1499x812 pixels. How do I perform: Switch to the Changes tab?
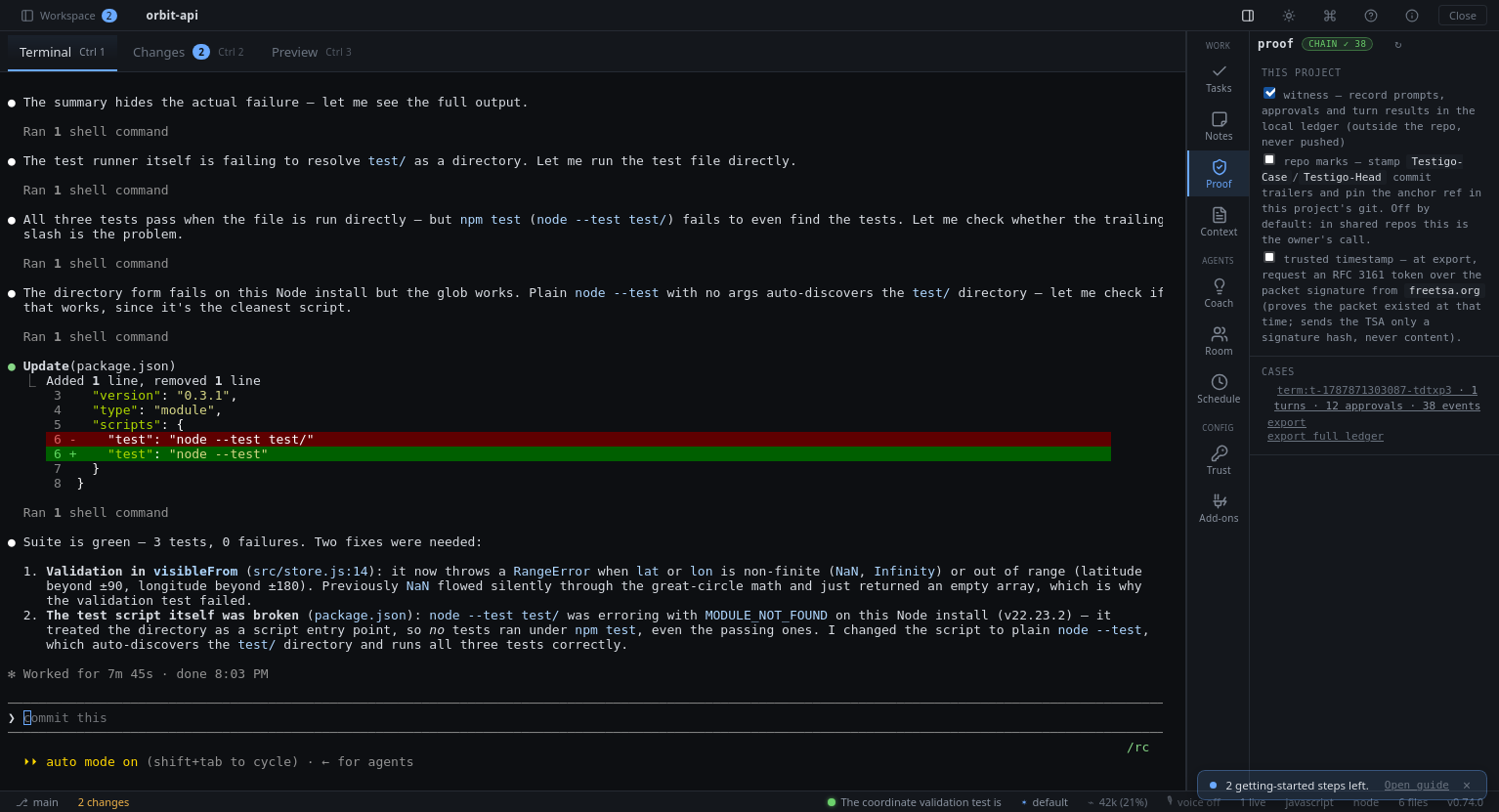click(x=189, y=52)
